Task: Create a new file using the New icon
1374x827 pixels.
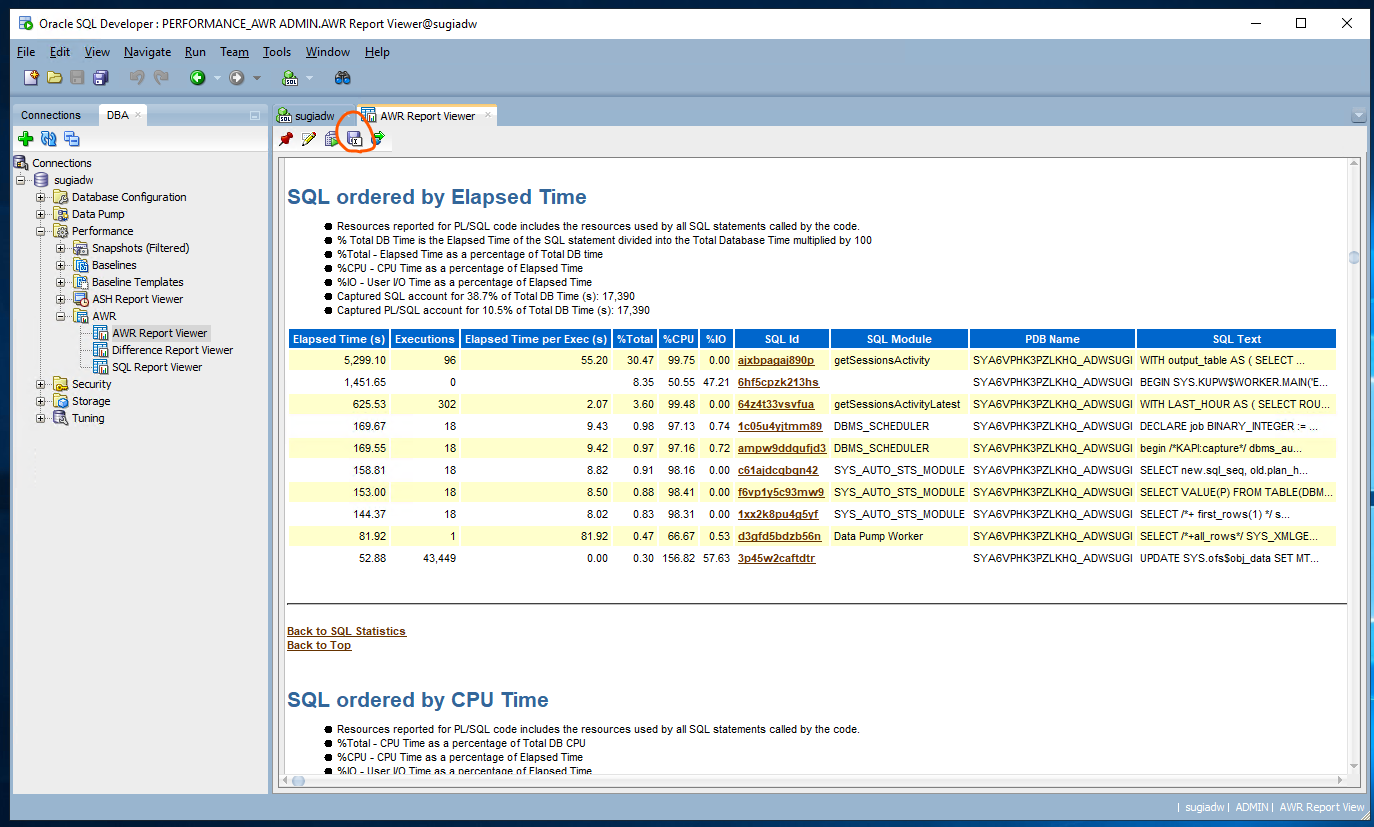Action: [x=30, y=77]
